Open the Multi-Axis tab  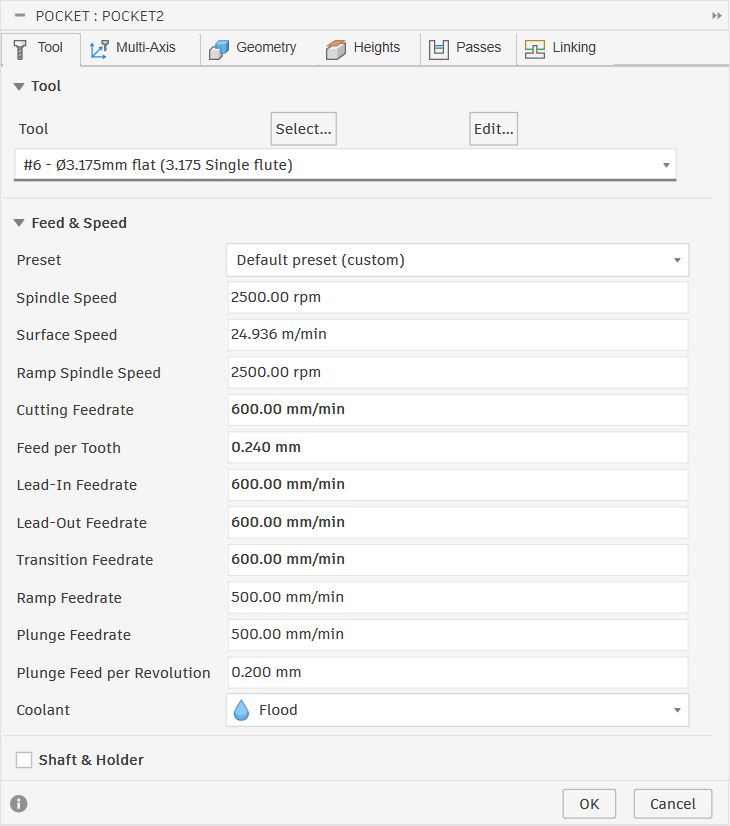(140, 48)
